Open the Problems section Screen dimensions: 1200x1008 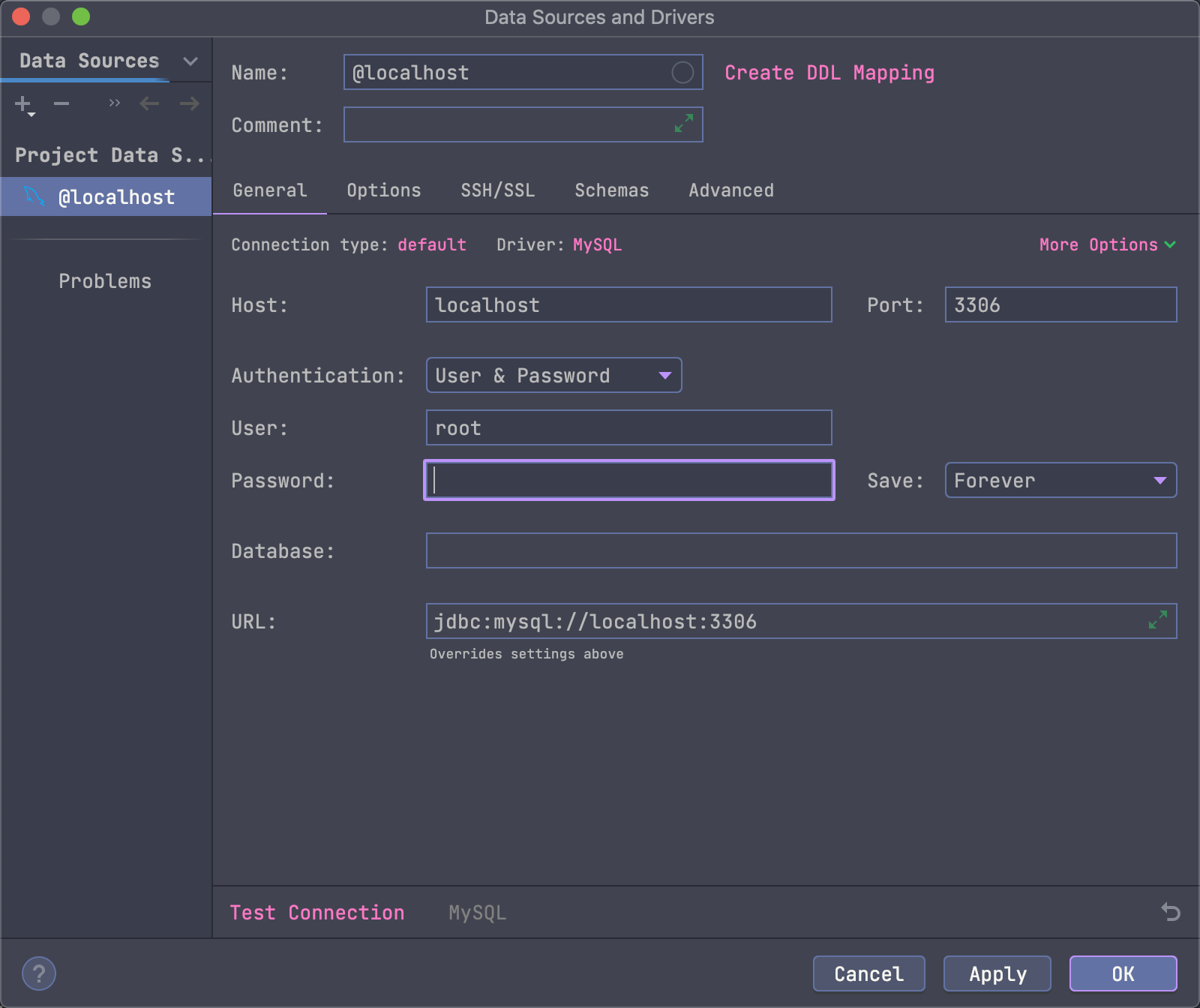[x=105, y=281]
